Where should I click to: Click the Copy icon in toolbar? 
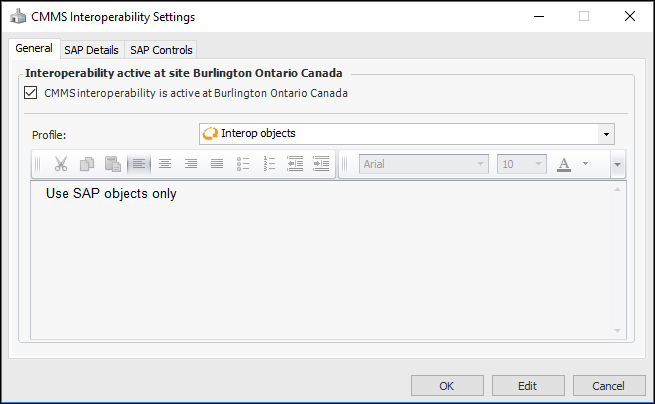87,164
